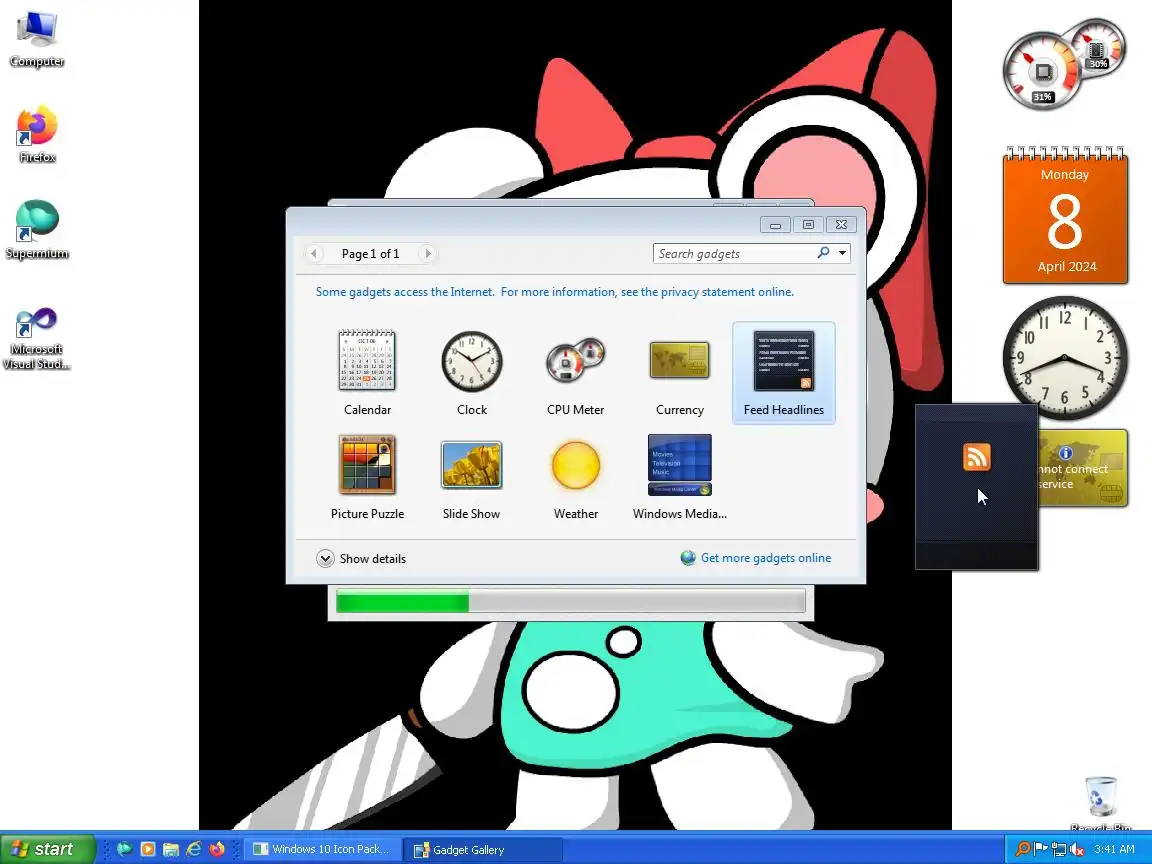The height and width of the screenshot is (864, 1152).
Task: Click the Supermium desktop shortcut
Action: [37, 230]
